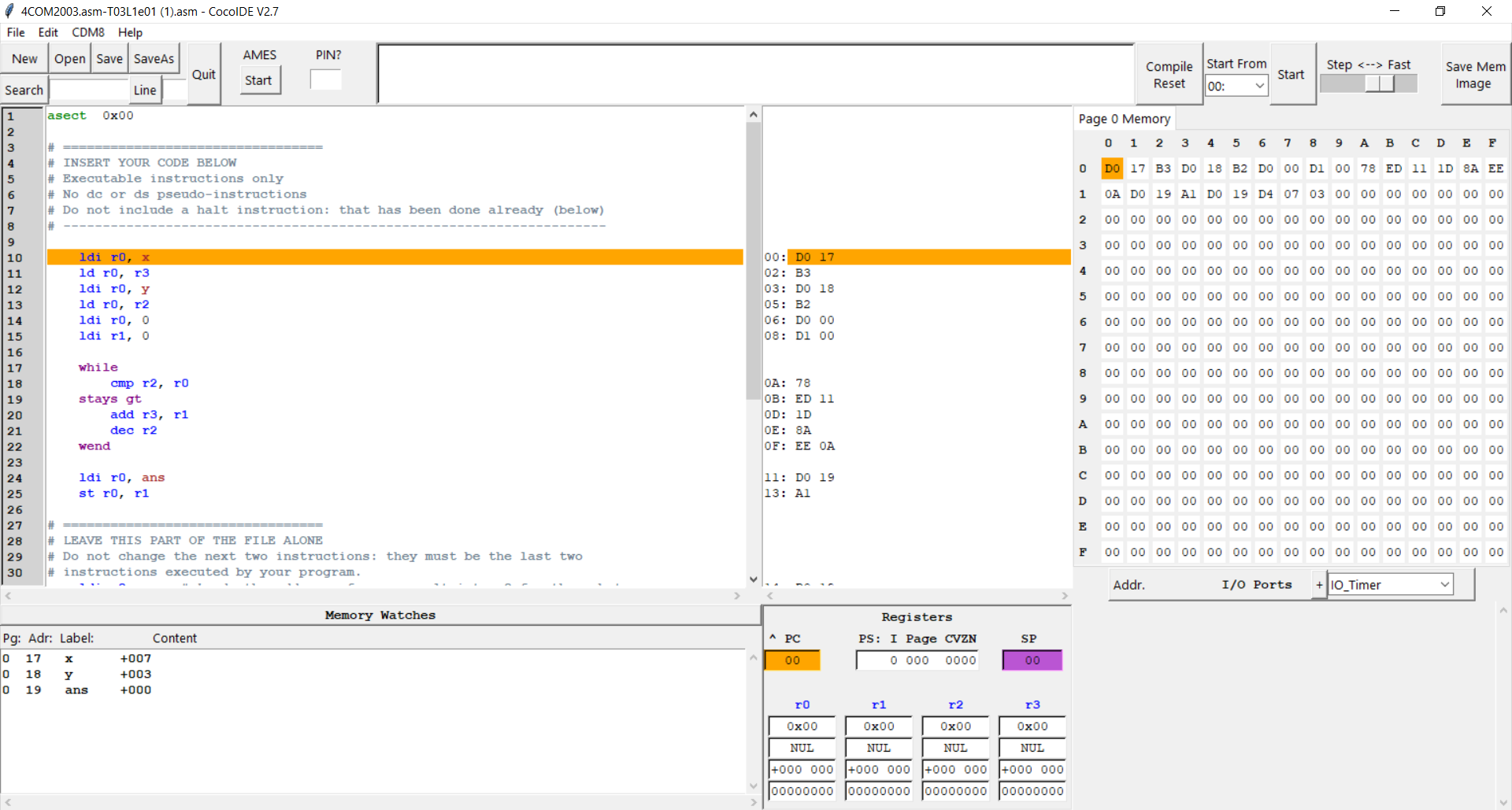Click the code editor scroll down arrow
Viewport: 1512px width, 810px height.
click(754, 579)
